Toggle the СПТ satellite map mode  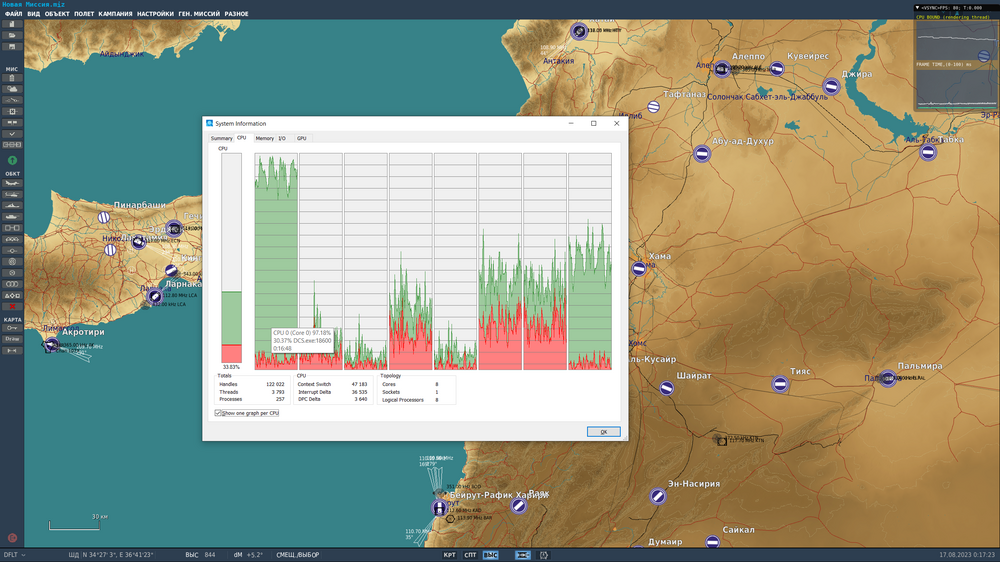(470, 554)
